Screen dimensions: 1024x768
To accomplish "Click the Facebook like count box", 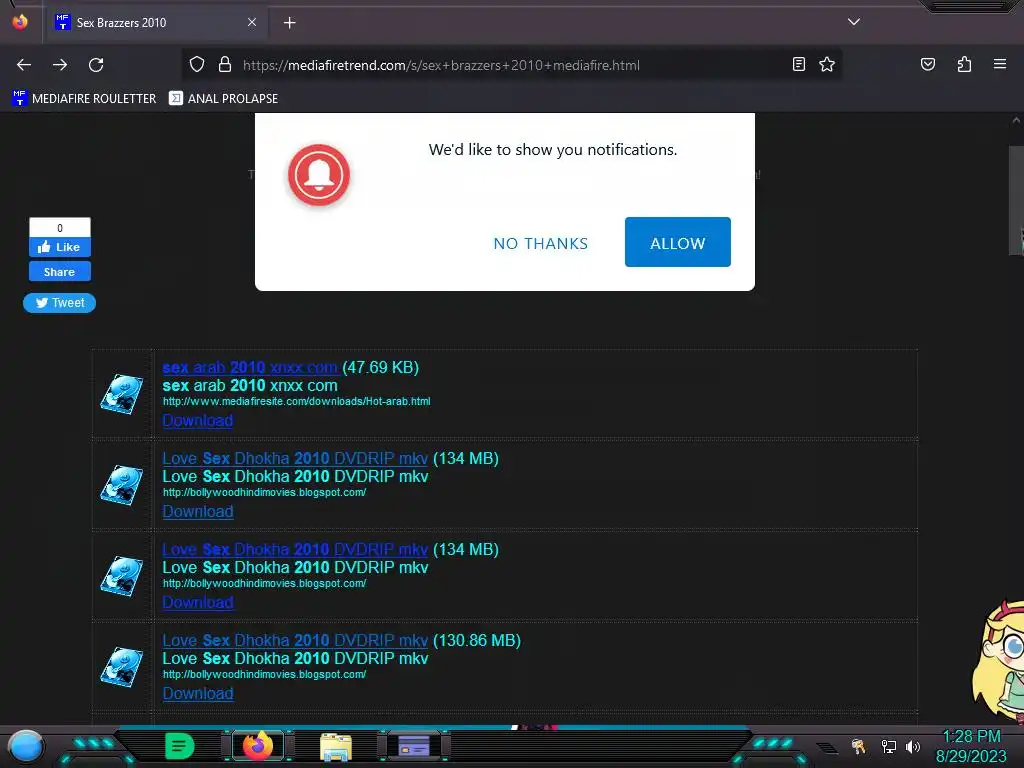I will [x=59, y=228].
